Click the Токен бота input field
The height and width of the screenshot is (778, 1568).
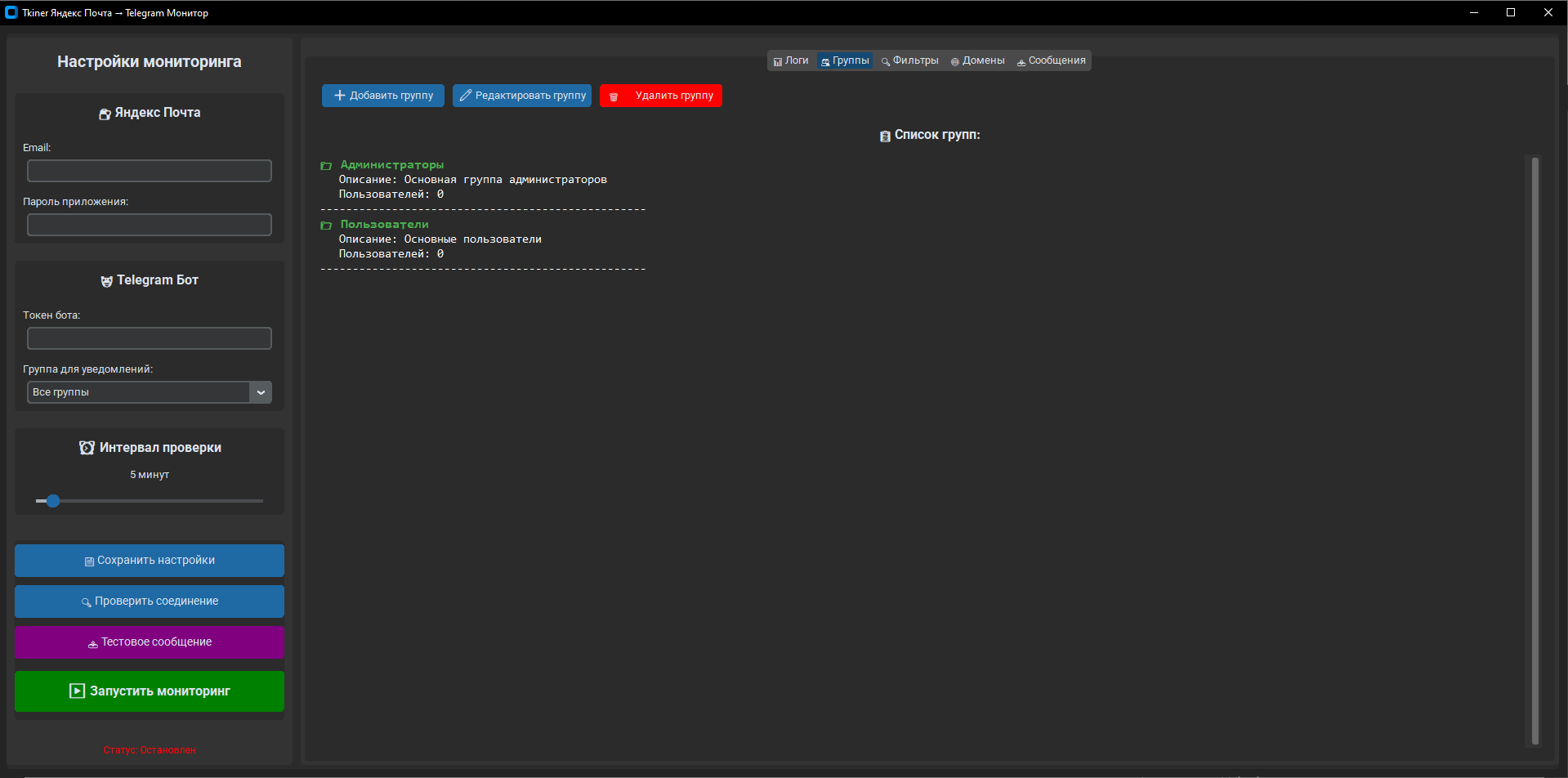coord(150,338)
